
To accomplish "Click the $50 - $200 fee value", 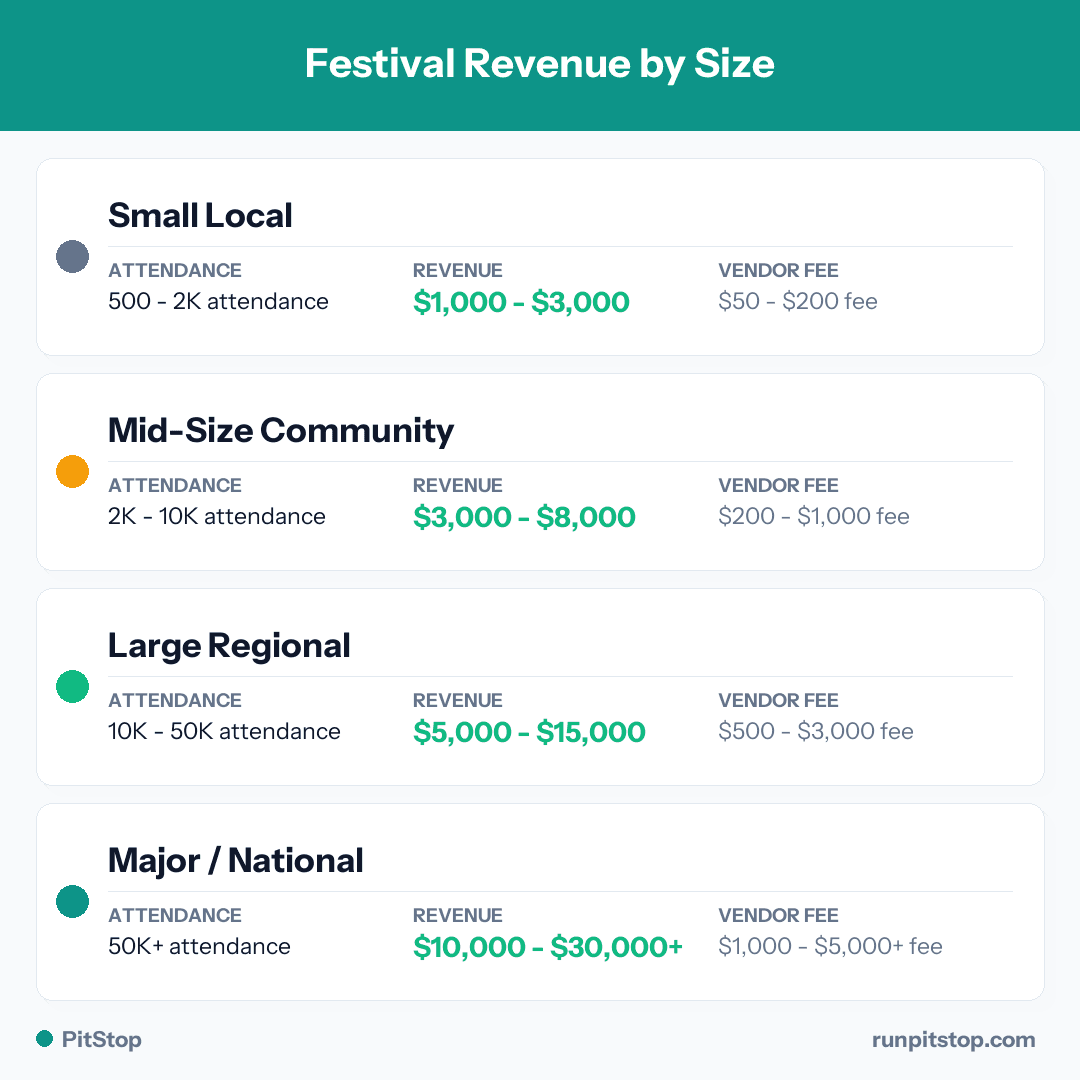I will (798, 302).
